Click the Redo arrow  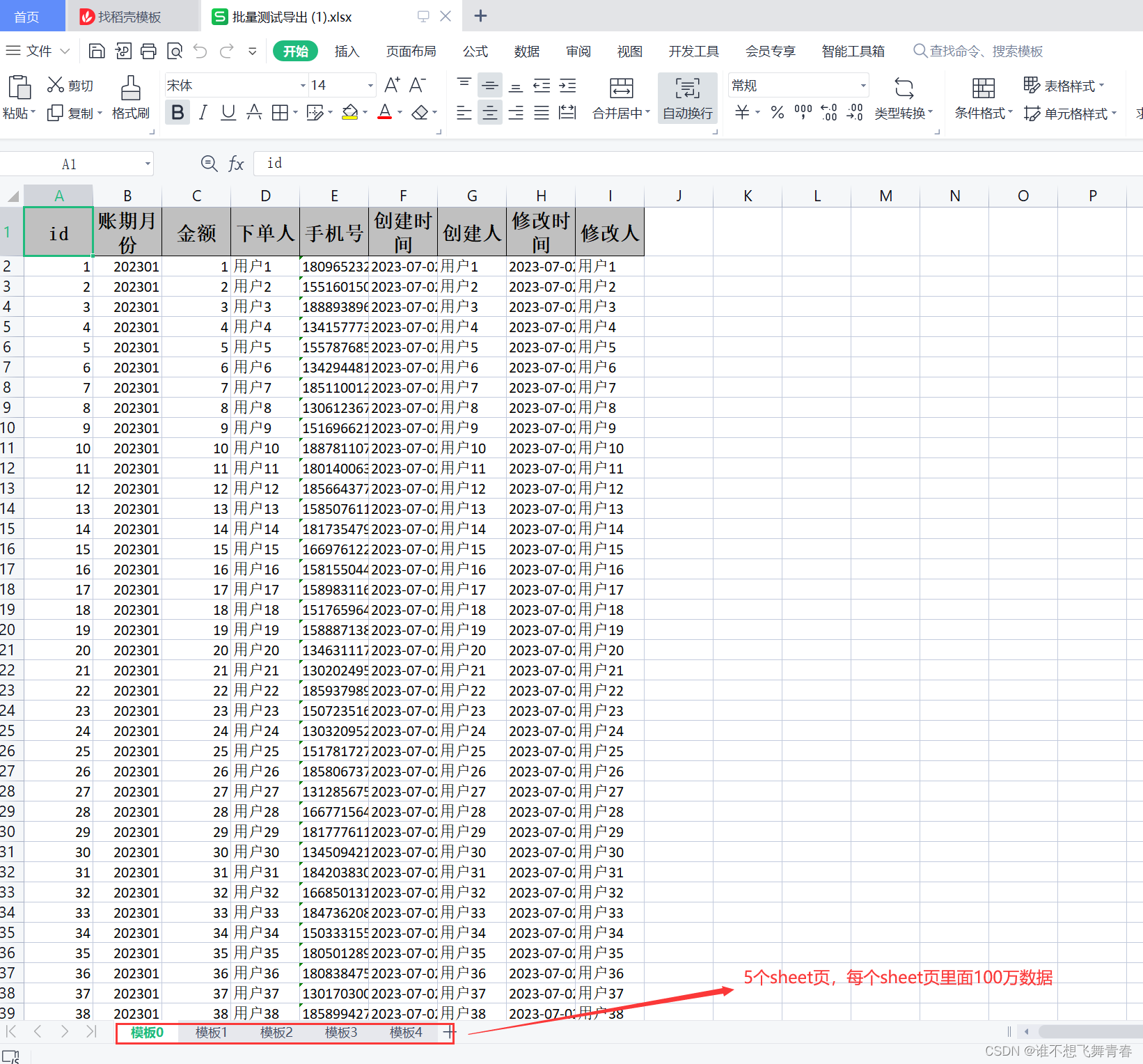click(x=226, y=51)
